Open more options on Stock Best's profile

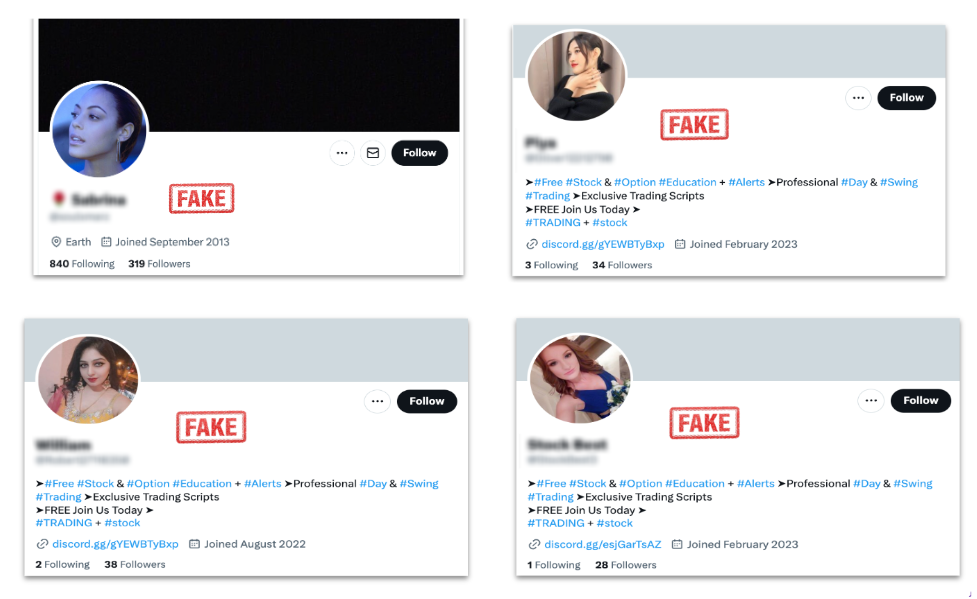point(871,400)
